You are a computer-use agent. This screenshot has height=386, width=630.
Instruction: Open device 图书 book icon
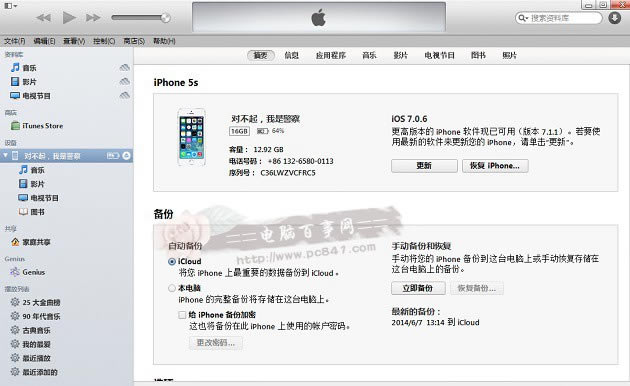23,212
